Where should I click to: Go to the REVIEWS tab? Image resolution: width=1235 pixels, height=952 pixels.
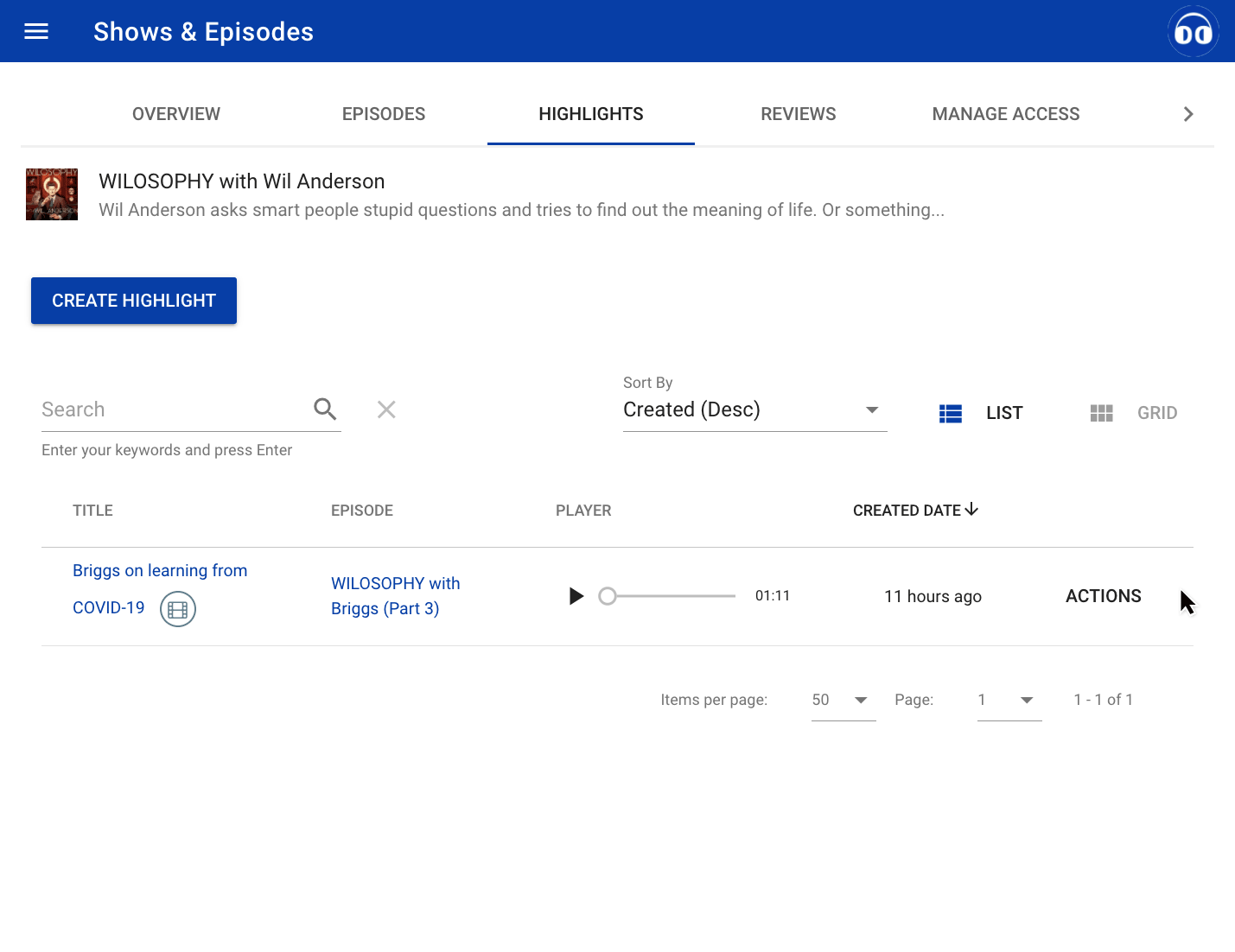coord(799,114)
